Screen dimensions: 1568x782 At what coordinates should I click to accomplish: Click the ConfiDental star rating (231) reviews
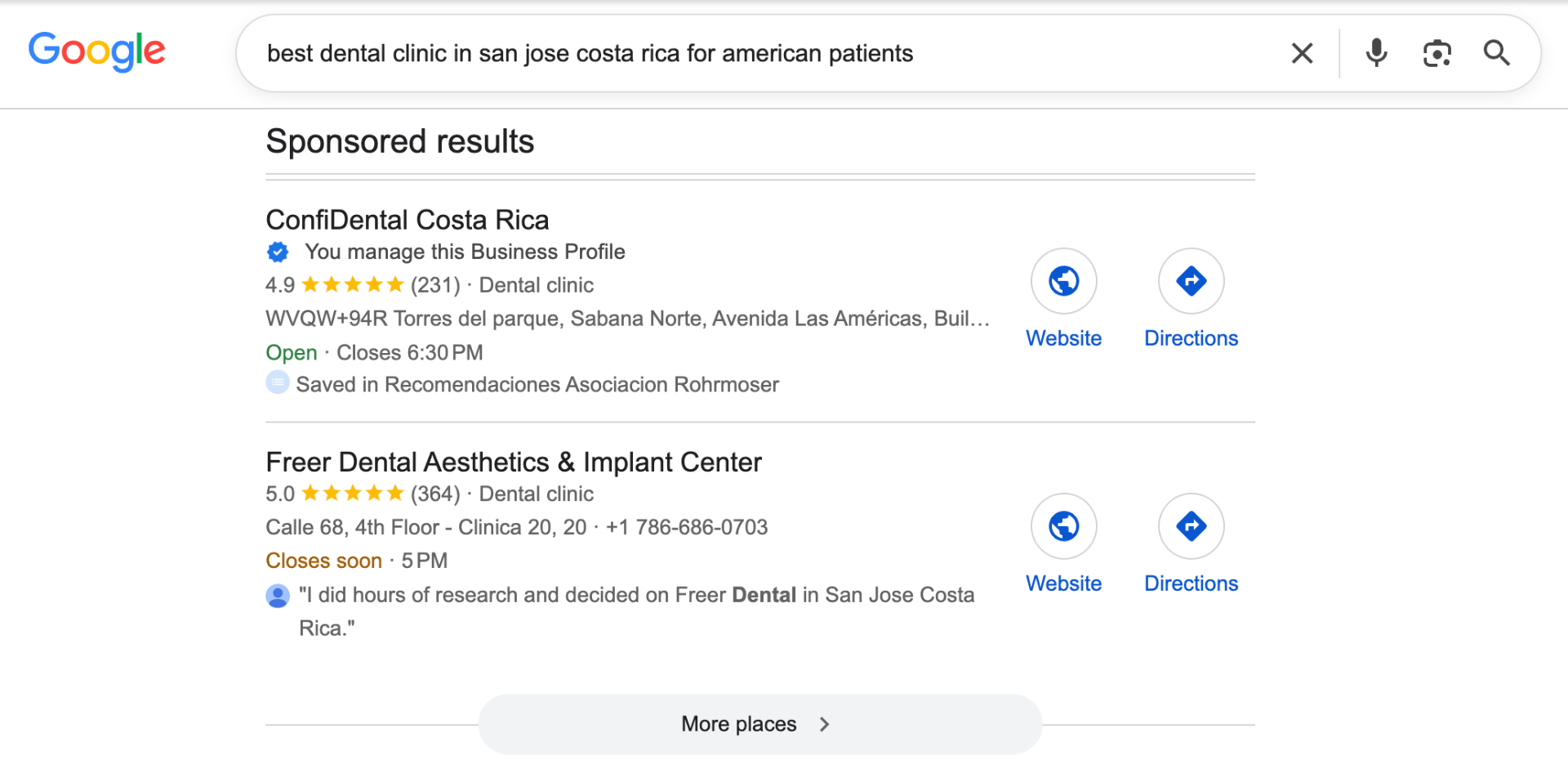[363, 285]
